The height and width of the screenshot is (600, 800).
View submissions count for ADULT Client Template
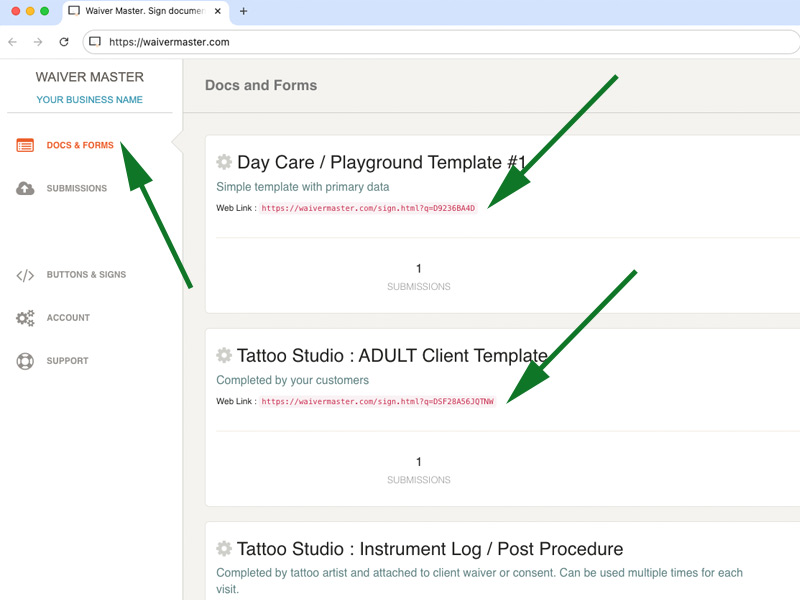click(x=419, y=470)
